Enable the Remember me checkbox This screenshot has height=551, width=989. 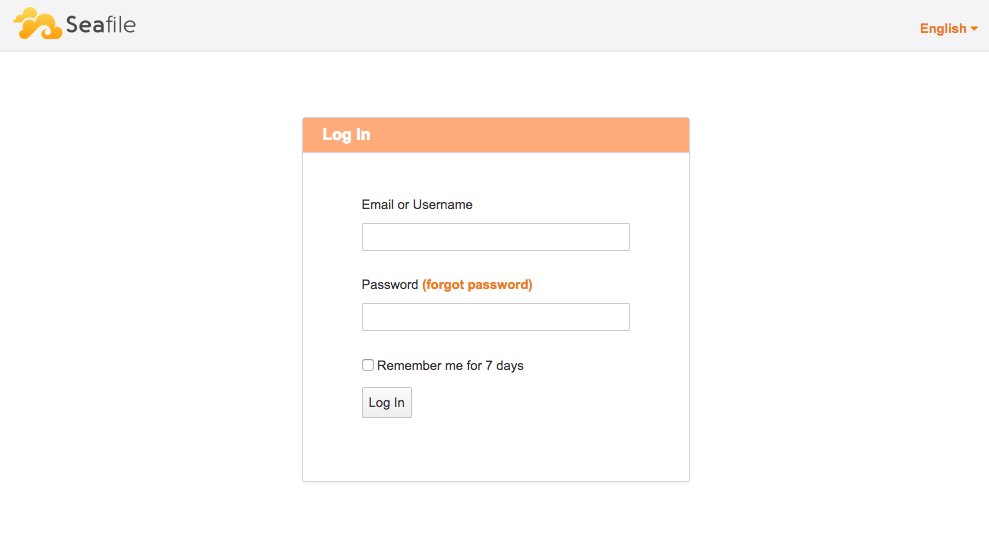tap(368, 366)
